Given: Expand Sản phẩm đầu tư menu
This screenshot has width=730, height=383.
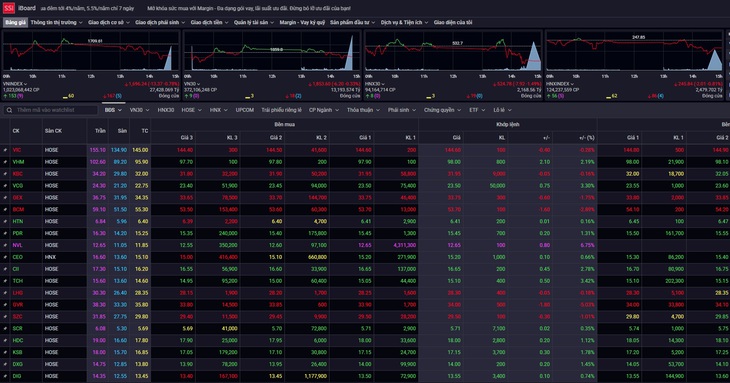Looking at the screenshot, I should tap(352, 22).
